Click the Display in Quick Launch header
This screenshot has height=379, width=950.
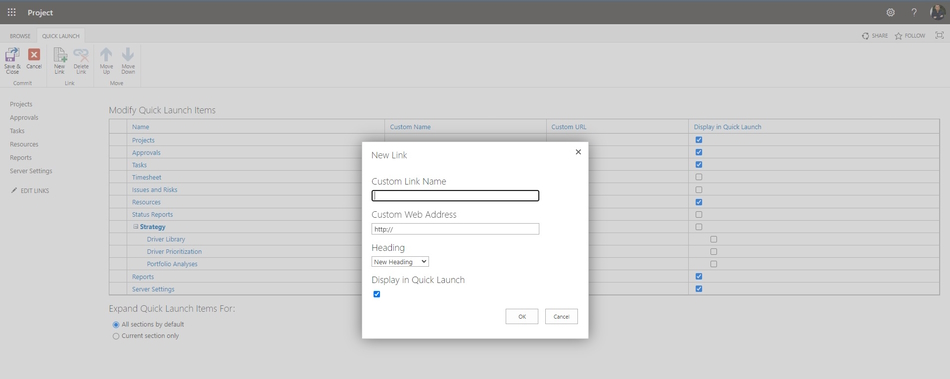[728, 127]
